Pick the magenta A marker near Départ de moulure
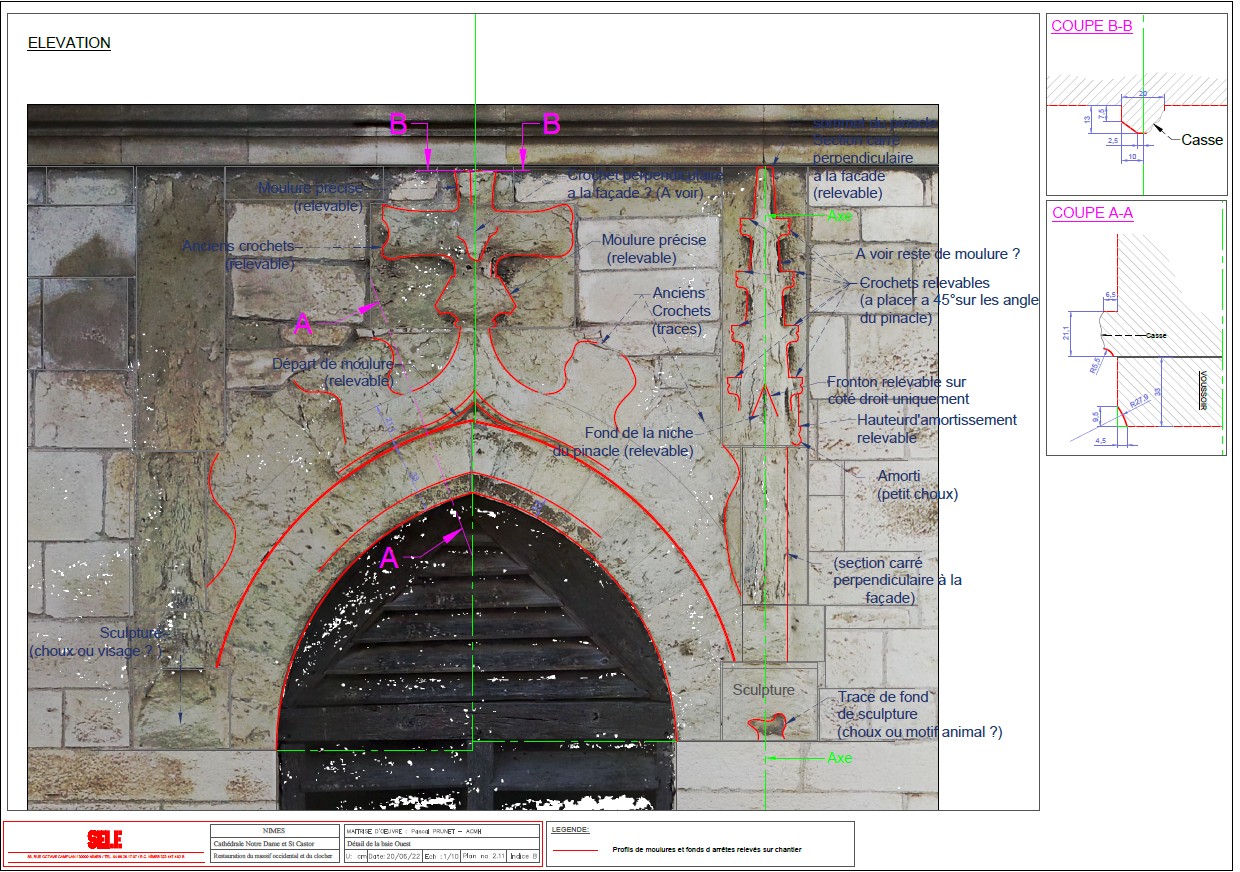The image size is (1240, 872). click(x=303, y=323)
